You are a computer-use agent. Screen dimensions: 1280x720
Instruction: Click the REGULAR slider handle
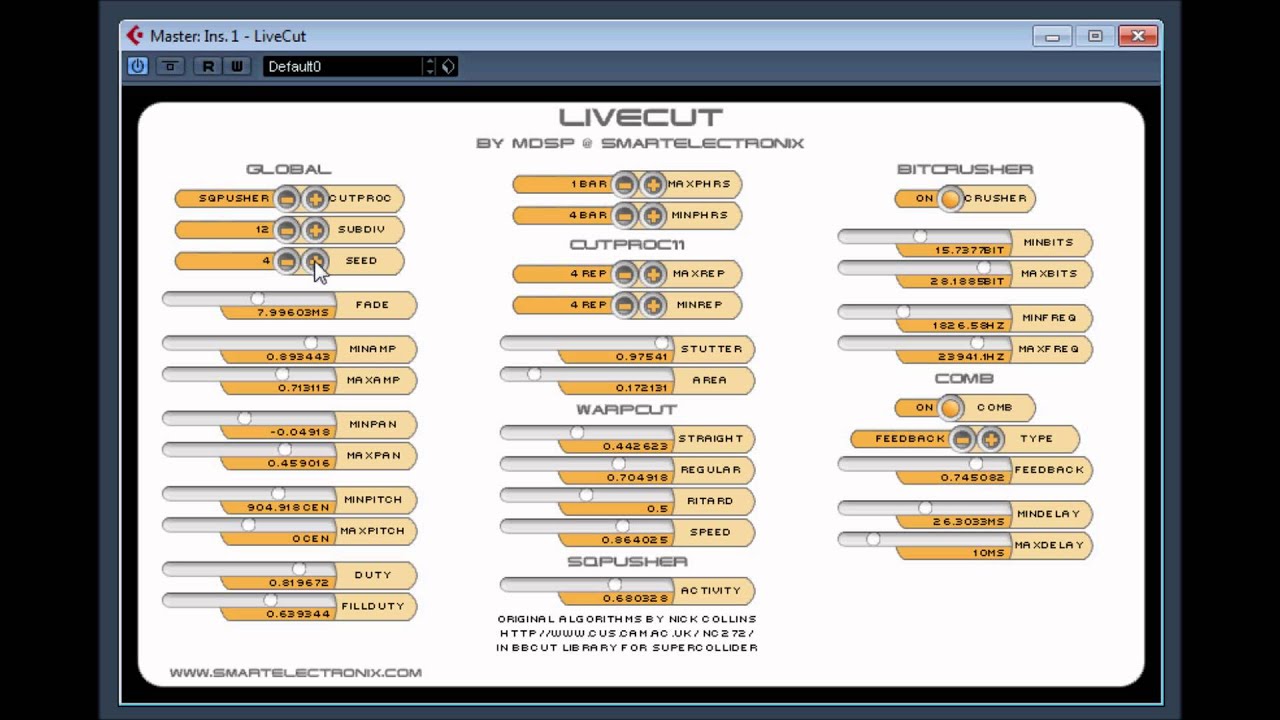pos(618,463)
